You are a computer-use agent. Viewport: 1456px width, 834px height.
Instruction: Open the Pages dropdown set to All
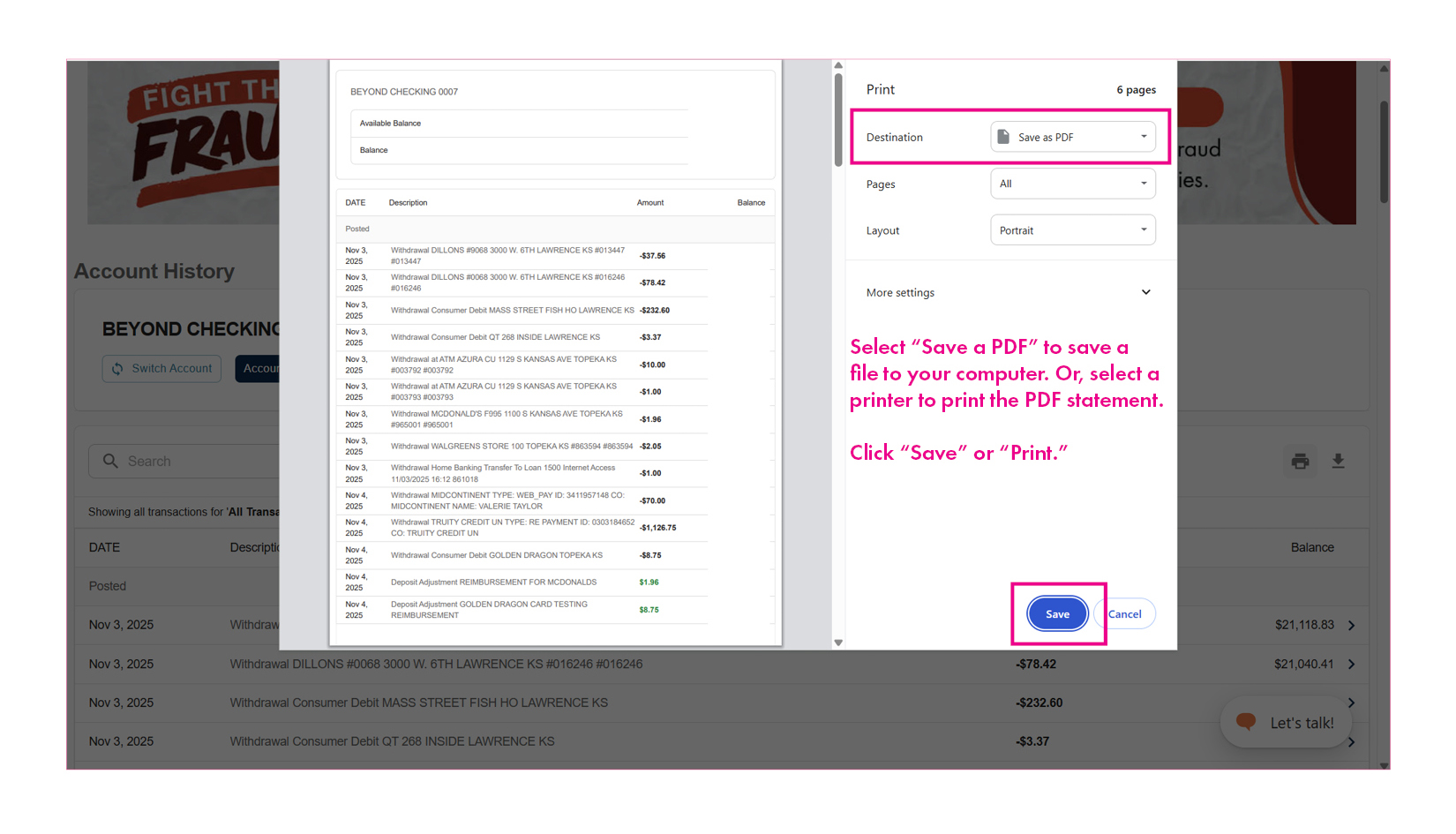click(x=1072, y=184)
